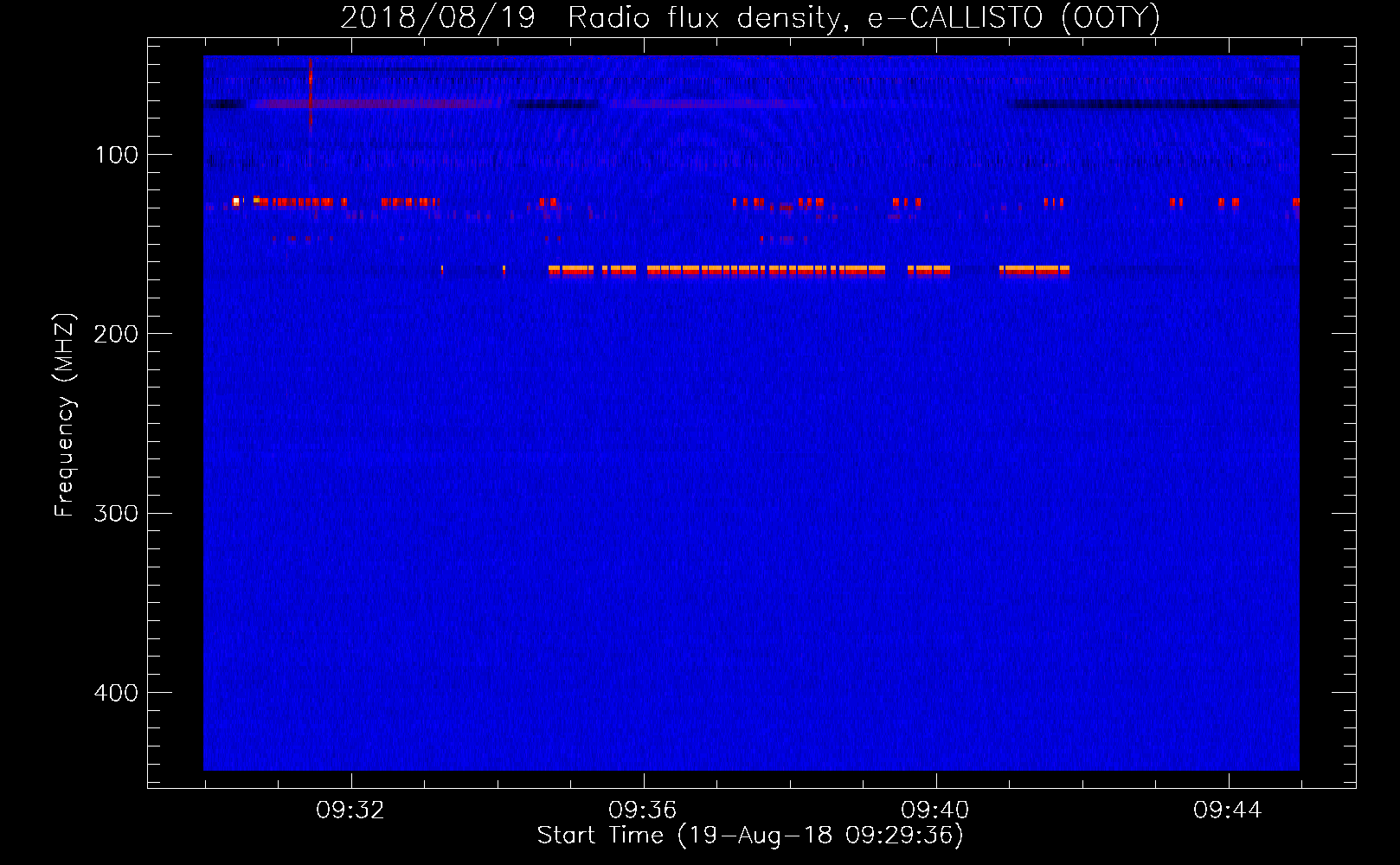
Task: Click the bright white-yellow burst near 125 MHz
Action: tap(235, 202)
